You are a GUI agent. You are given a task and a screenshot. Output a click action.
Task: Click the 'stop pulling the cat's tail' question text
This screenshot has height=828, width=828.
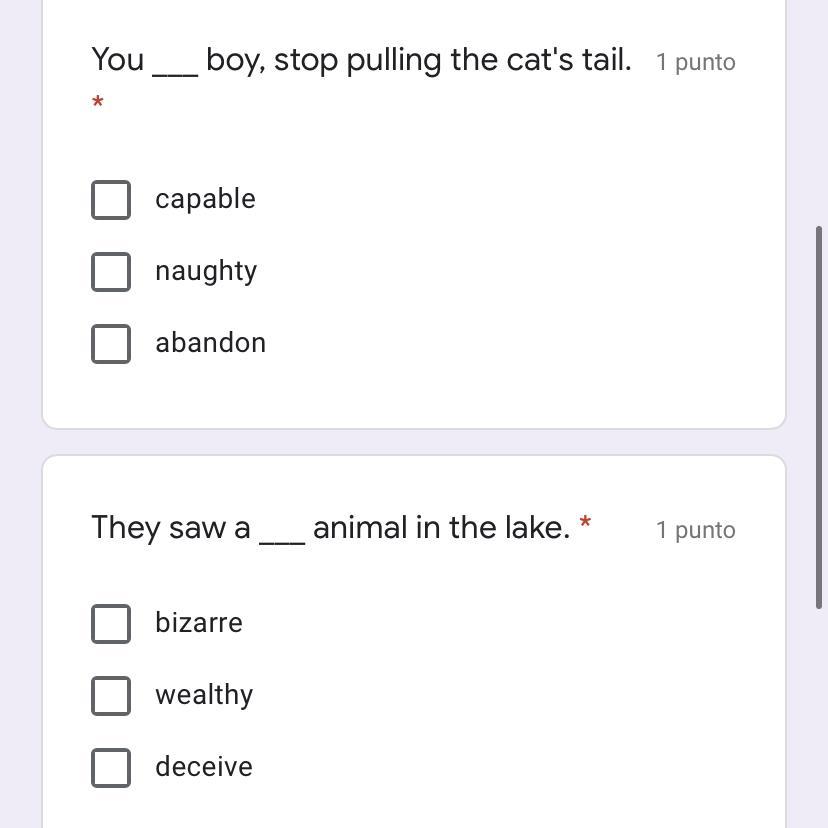coord(452,60)
